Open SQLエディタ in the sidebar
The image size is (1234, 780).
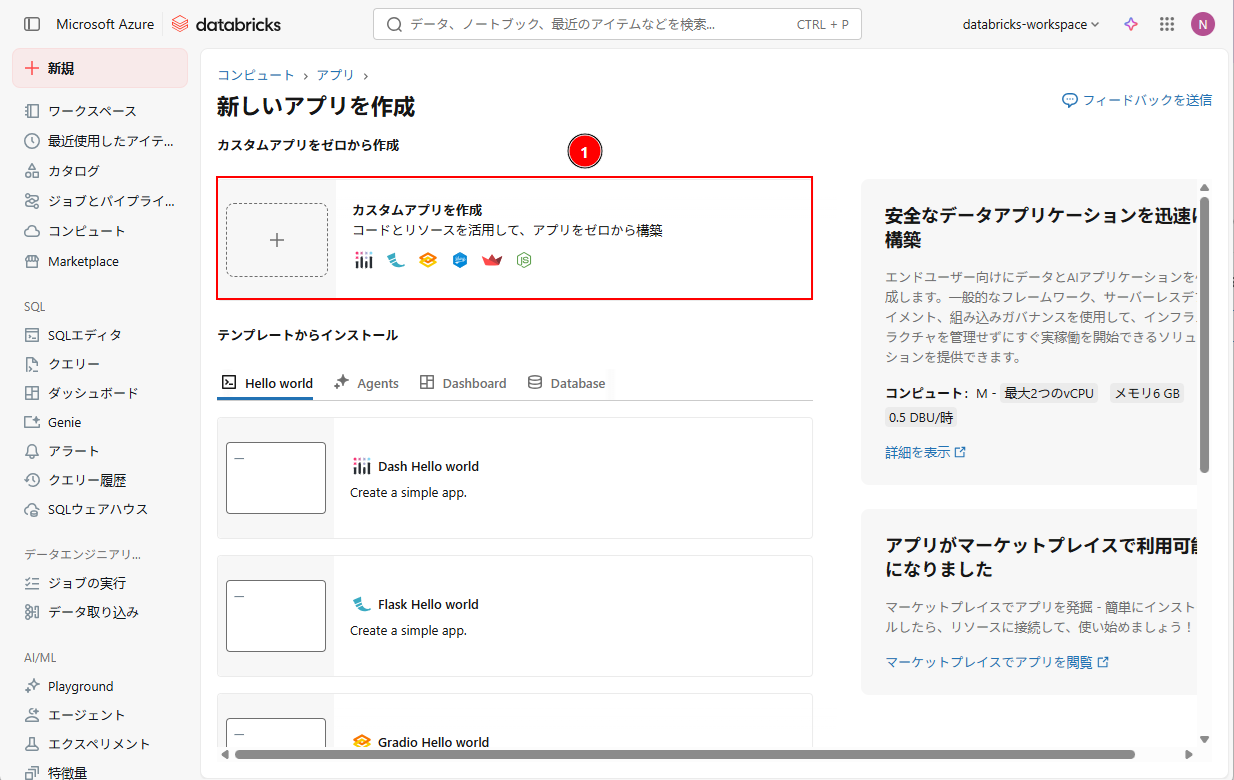coord(84,335)
